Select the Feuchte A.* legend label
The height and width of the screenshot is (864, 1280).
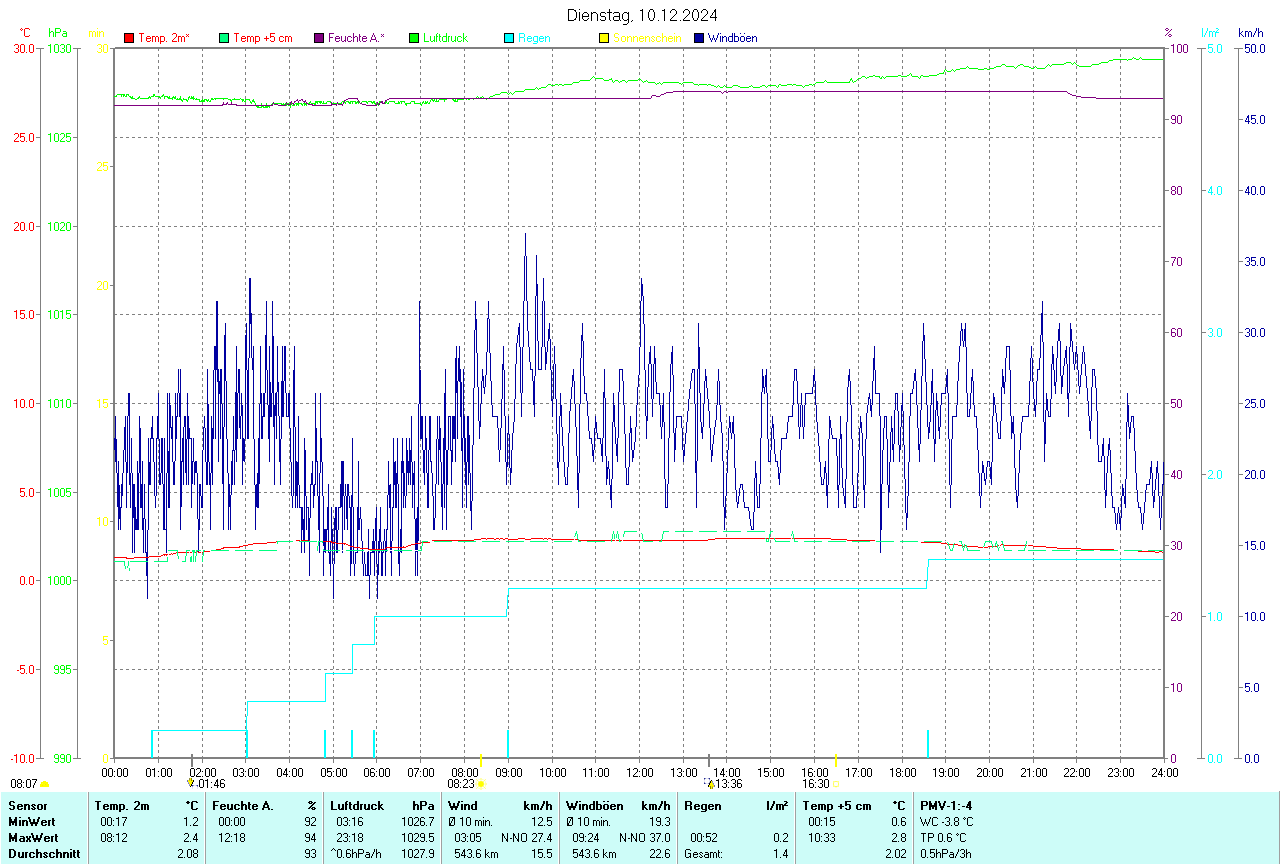tap(356, 38)
